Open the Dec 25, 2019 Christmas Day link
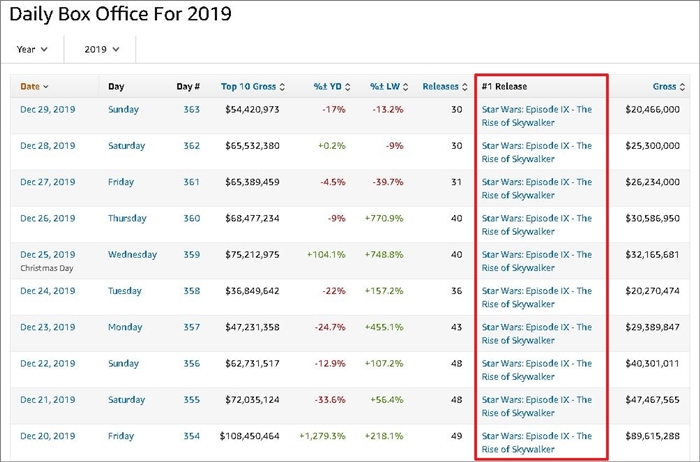The image size is (700, 462). 47,255
